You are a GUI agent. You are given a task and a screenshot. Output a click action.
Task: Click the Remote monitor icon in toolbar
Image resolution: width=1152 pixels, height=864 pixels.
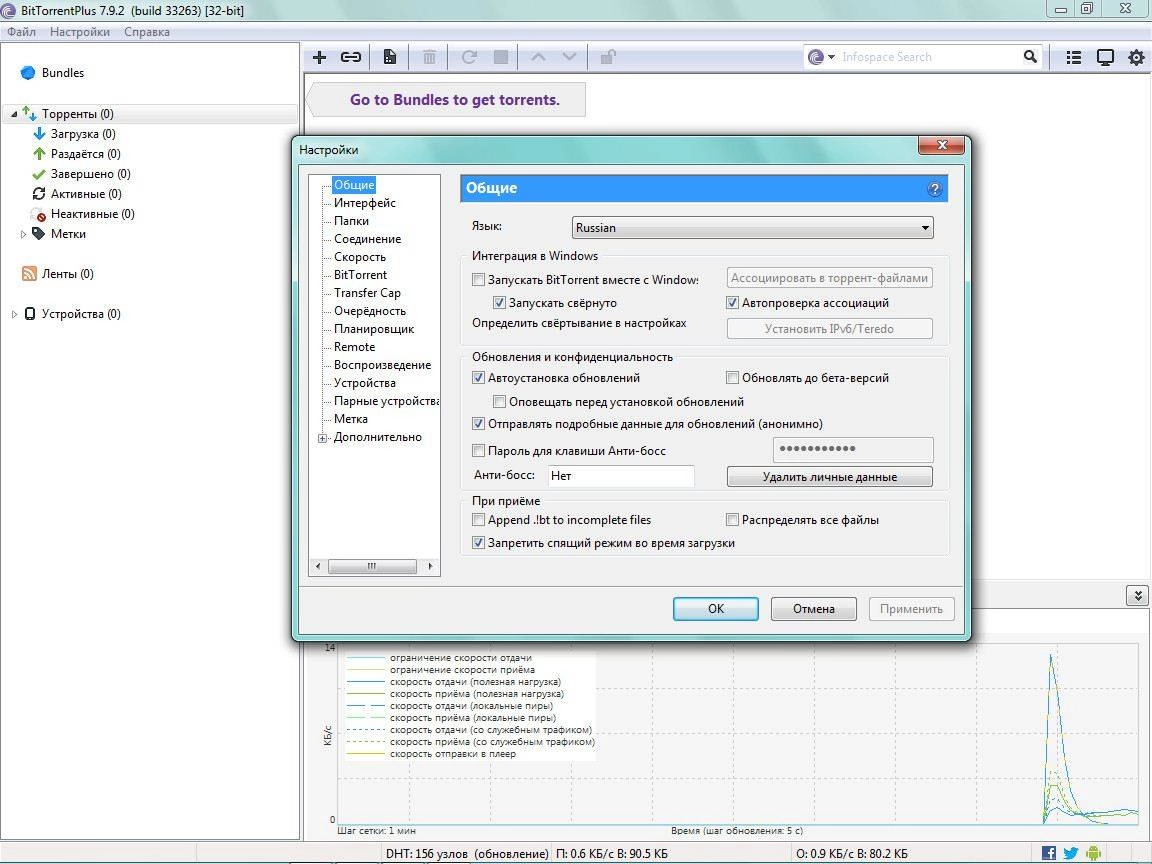(1105, 57)
